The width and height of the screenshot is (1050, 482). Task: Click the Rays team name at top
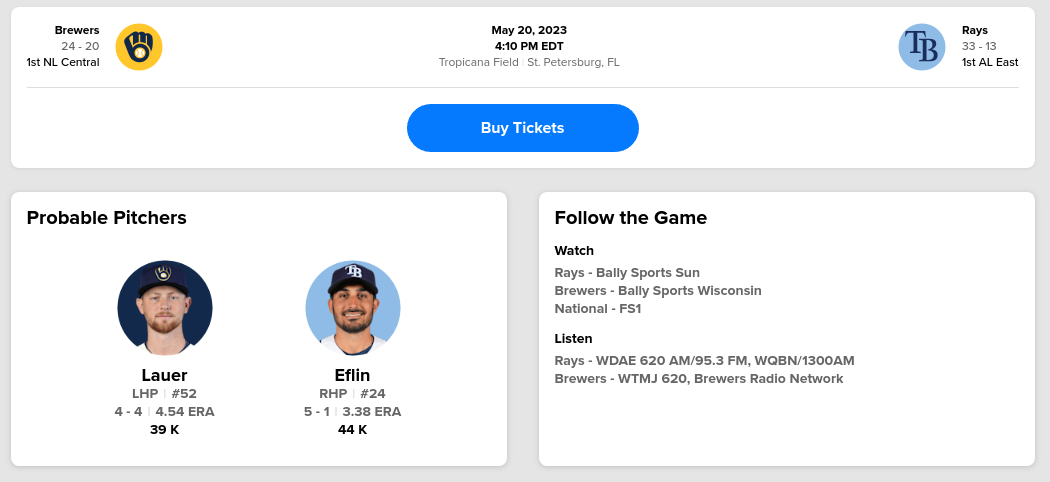pos(975,30)
